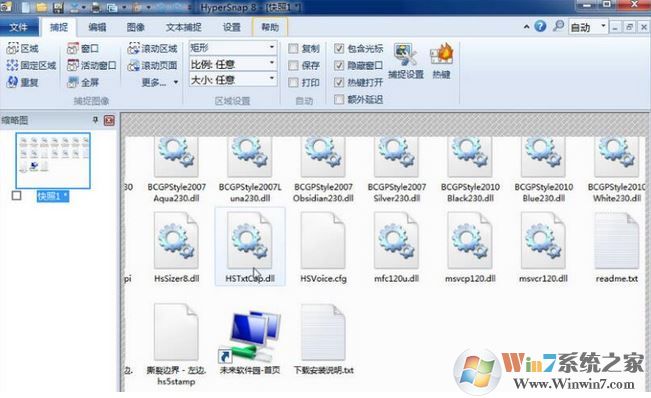Click the 下载安装说明.txt file
The width and height of the screenshot is (651, 398).
pos(323,339)
